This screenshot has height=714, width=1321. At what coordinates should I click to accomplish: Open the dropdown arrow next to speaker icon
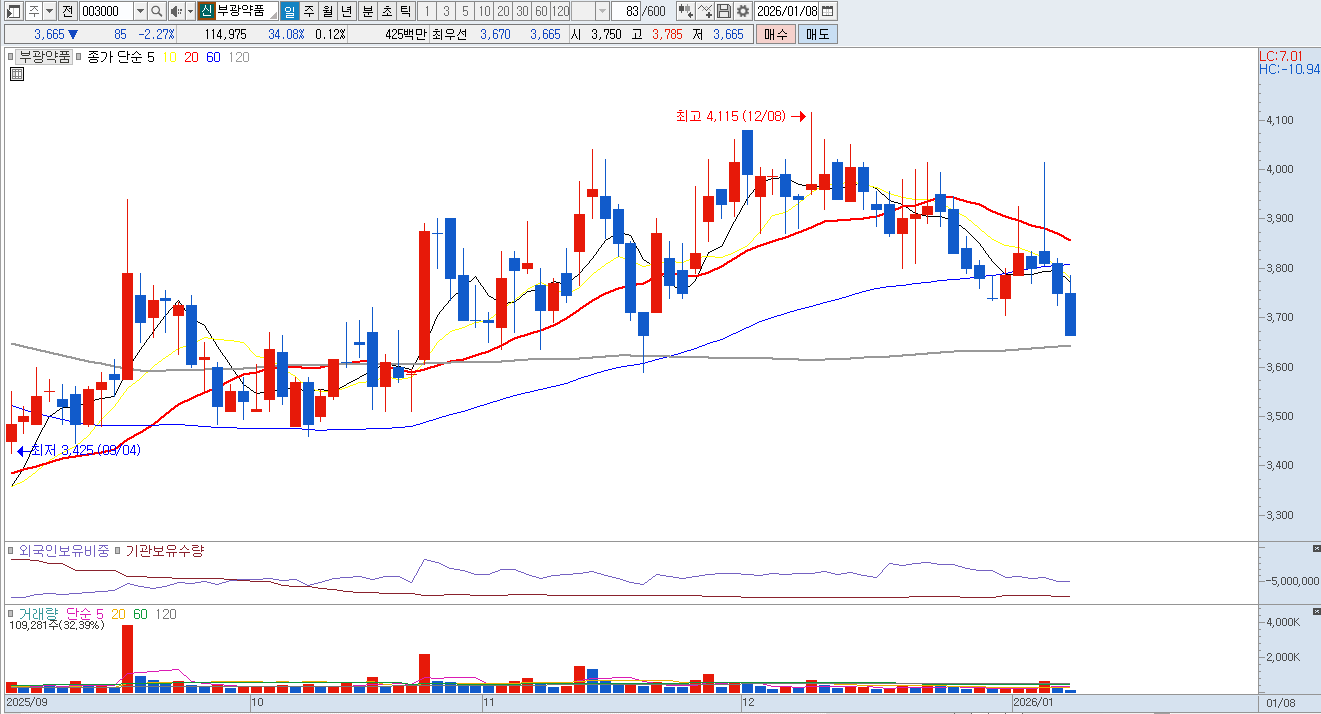(x=190, y=11)
